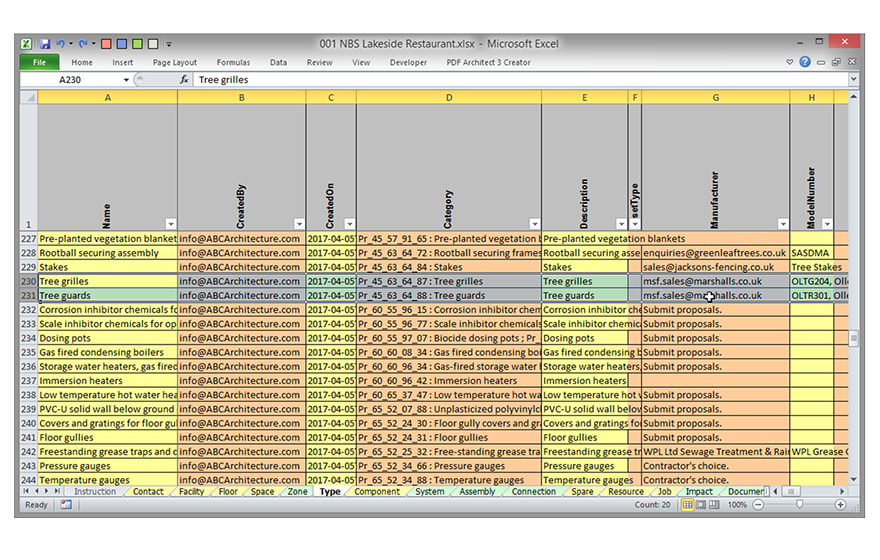Open the Developer ribbon tab

(409, 62)
